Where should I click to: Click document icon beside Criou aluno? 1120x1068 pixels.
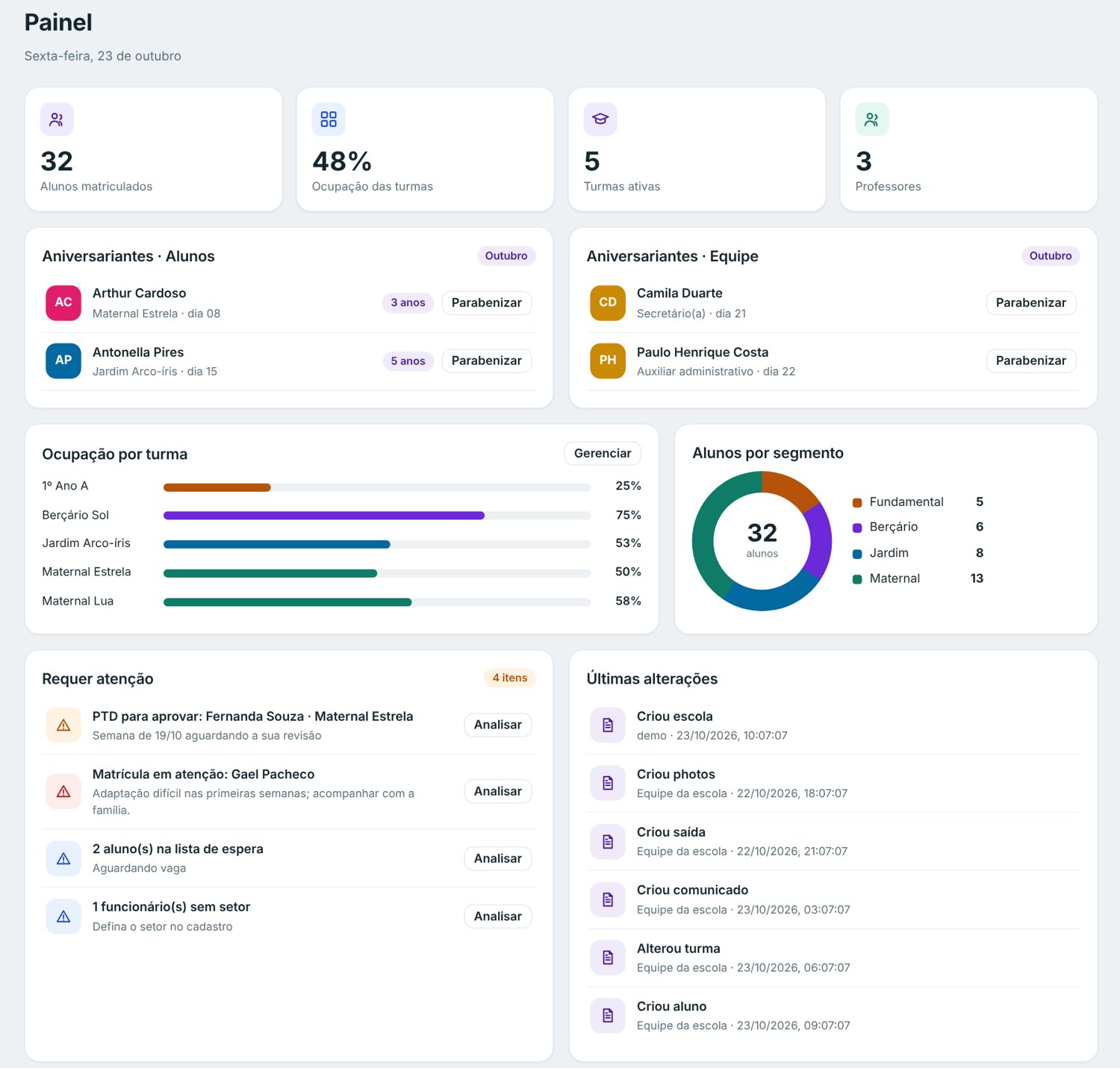click(608, 1015)
